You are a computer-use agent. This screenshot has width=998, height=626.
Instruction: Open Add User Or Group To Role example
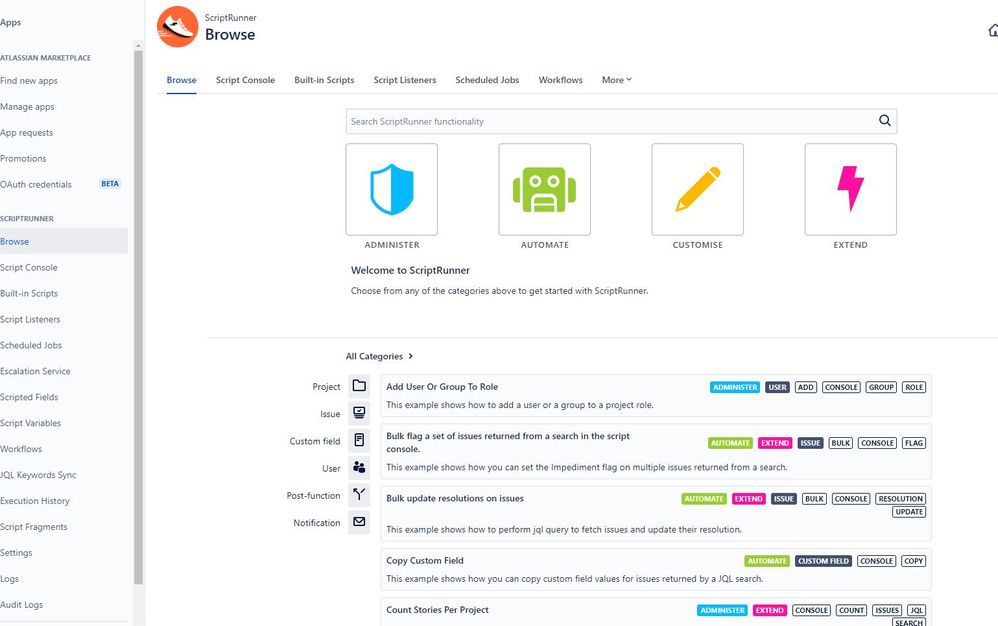[442, 387]
